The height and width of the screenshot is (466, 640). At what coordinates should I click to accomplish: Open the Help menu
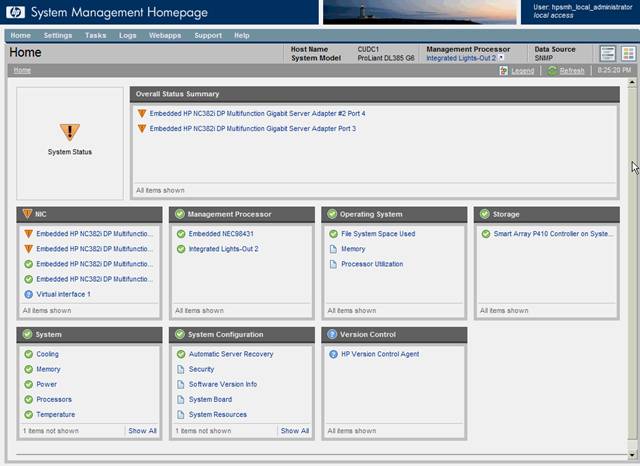pos(242,36)
